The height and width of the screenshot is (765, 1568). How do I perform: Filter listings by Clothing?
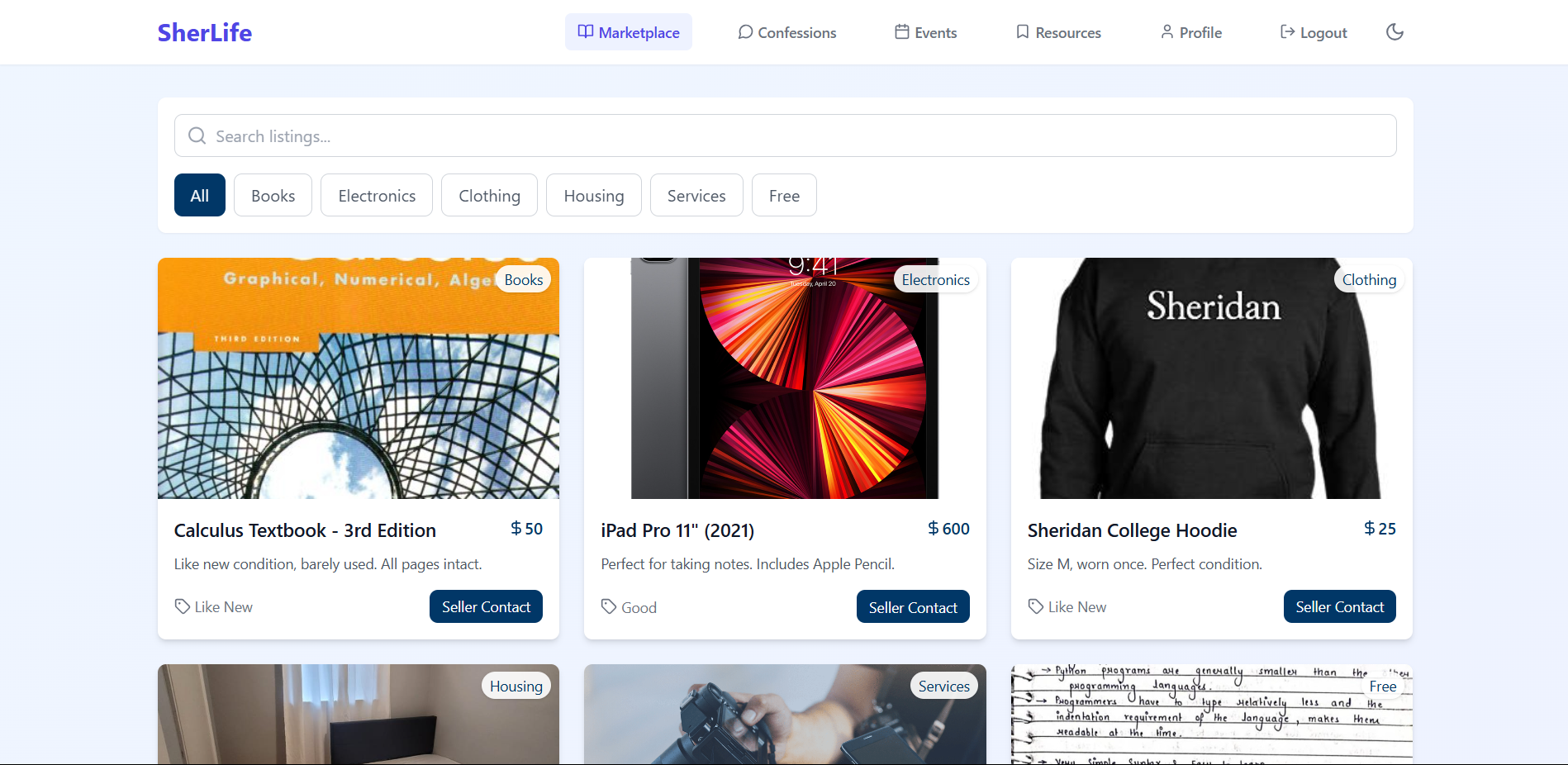[489, 195]
